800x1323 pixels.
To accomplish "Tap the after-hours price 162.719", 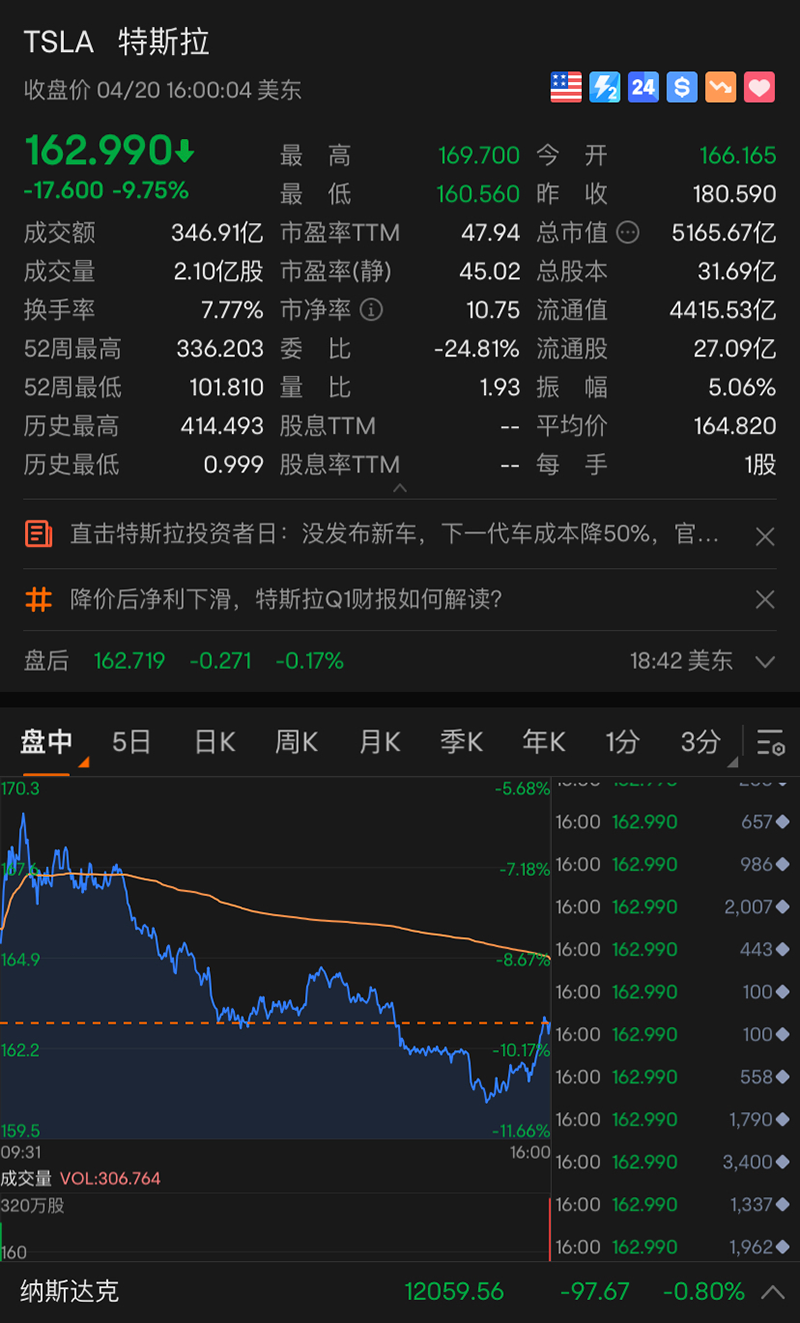I will pyautogui.click(x=129, y=661).
